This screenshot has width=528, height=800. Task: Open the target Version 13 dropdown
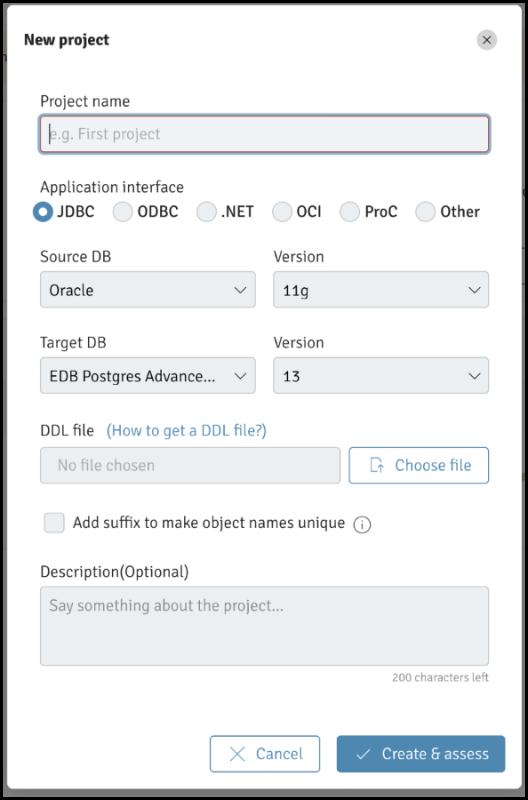click(x=381, y=376)
